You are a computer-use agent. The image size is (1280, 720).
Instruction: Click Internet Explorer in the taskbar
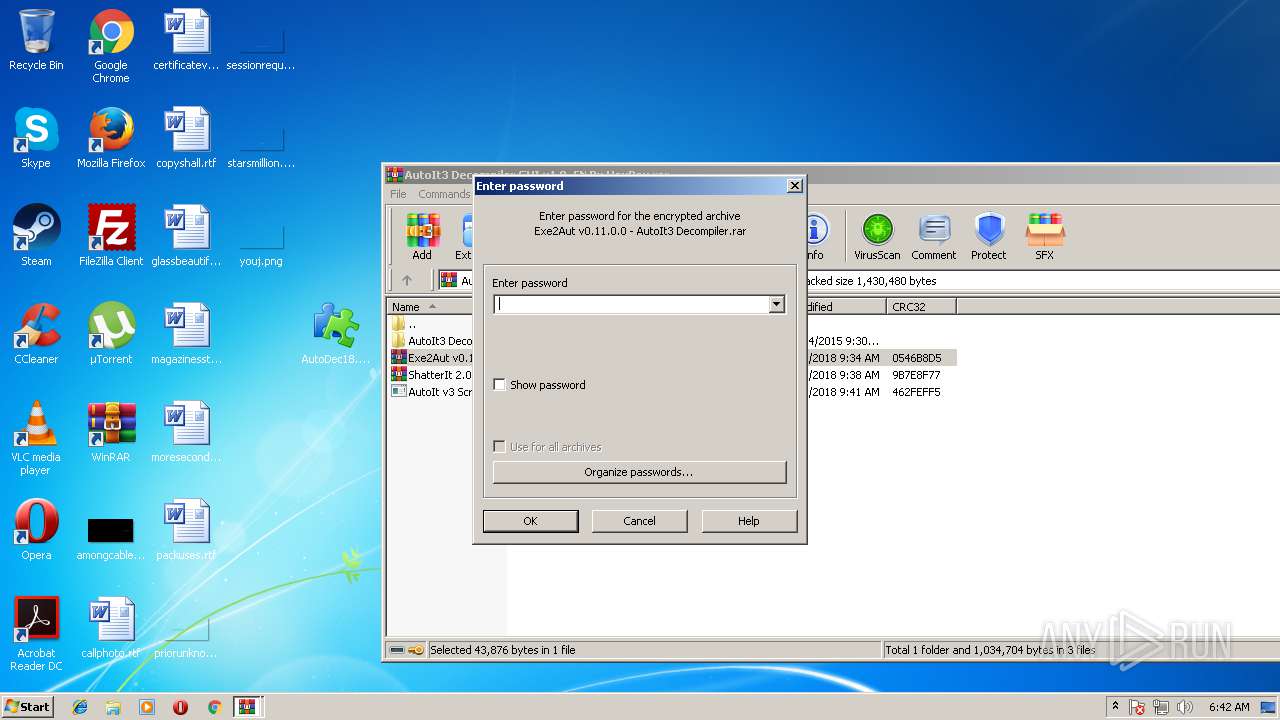coord(80,707)
